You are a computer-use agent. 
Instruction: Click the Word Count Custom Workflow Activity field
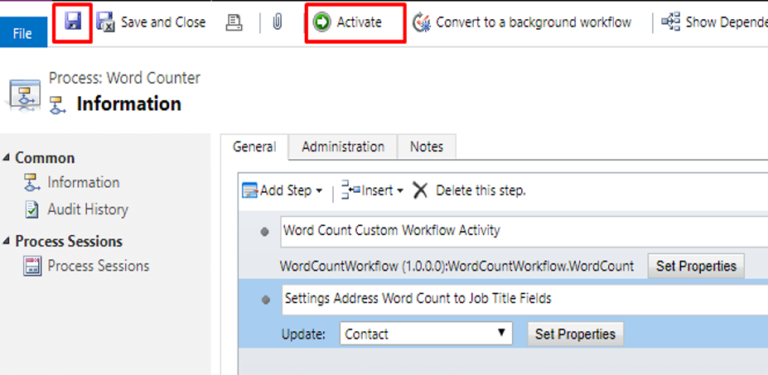click(524, 231)
